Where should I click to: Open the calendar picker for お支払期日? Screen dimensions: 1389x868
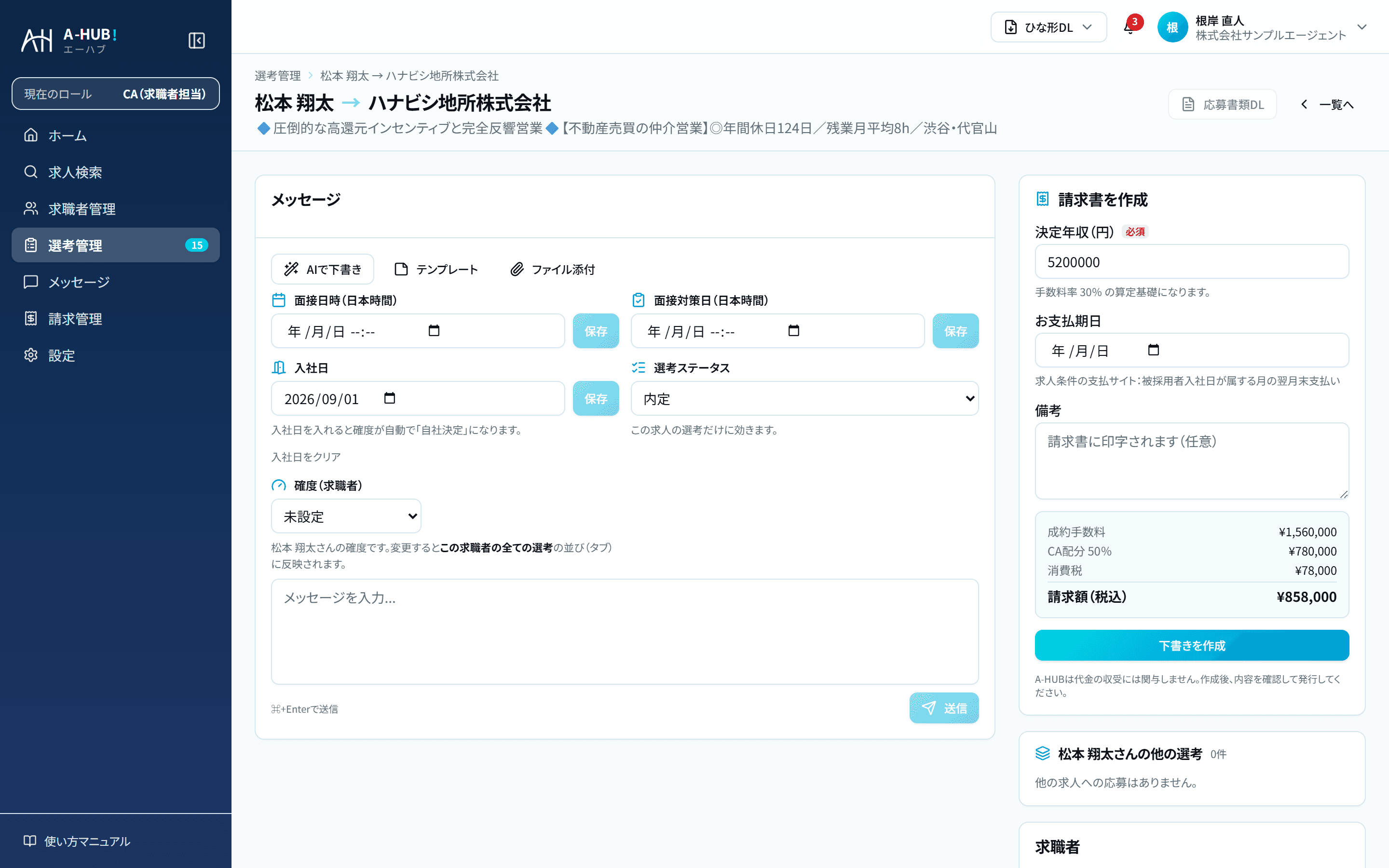pos(1154,350)
